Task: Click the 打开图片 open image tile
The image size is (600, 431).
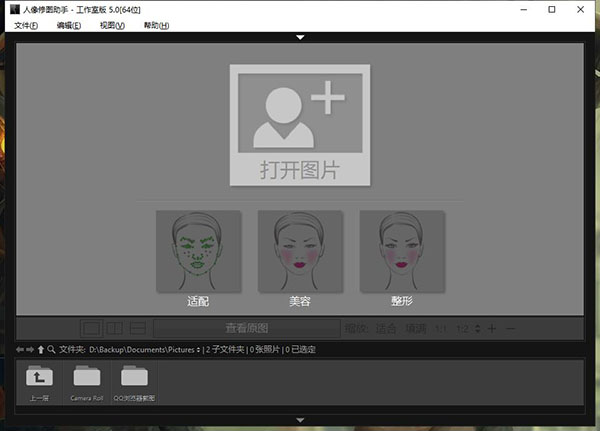Action: tap(300, 125)
